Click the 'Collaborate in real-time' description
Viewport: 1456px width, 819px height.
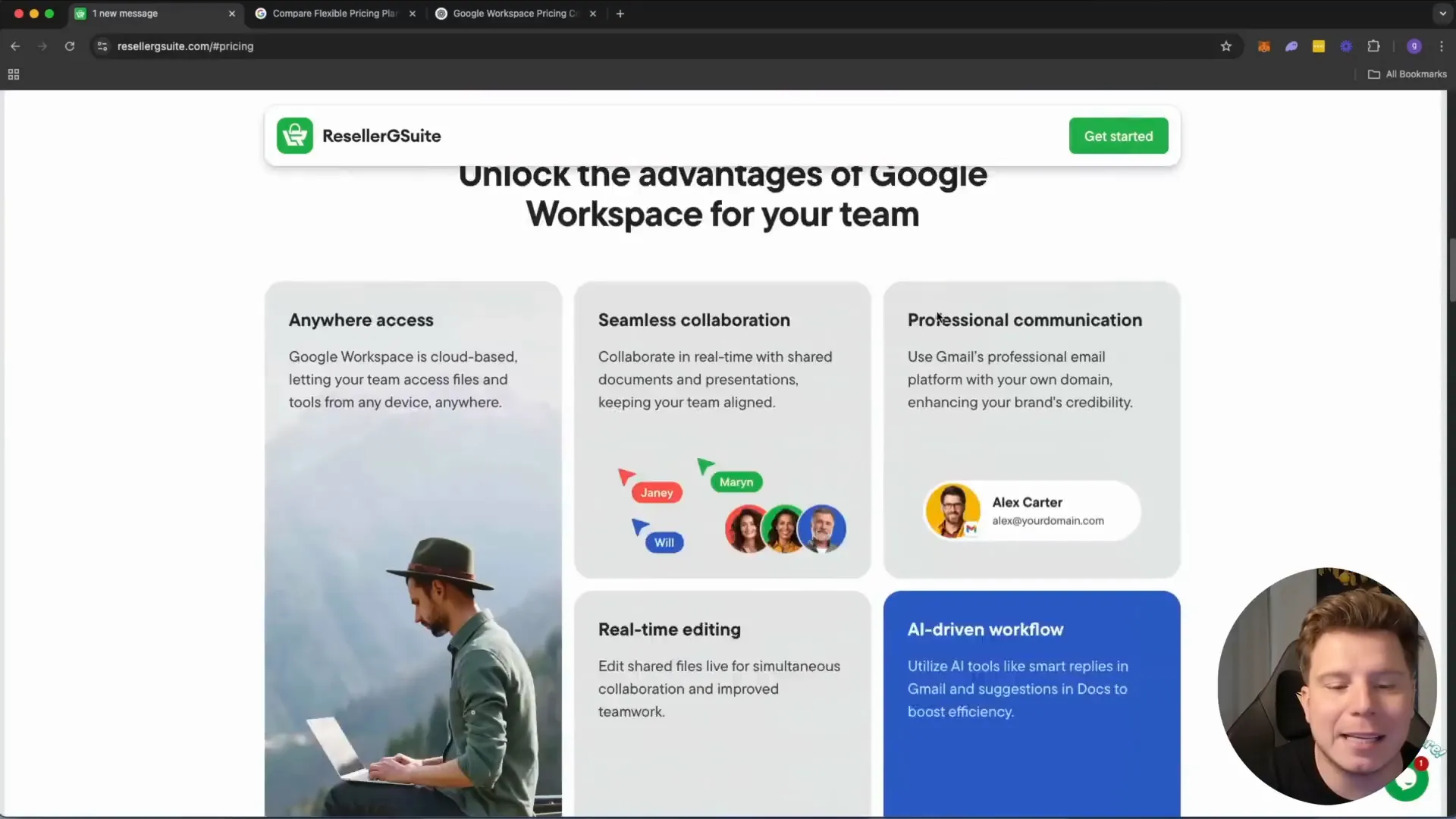[715, 379]
